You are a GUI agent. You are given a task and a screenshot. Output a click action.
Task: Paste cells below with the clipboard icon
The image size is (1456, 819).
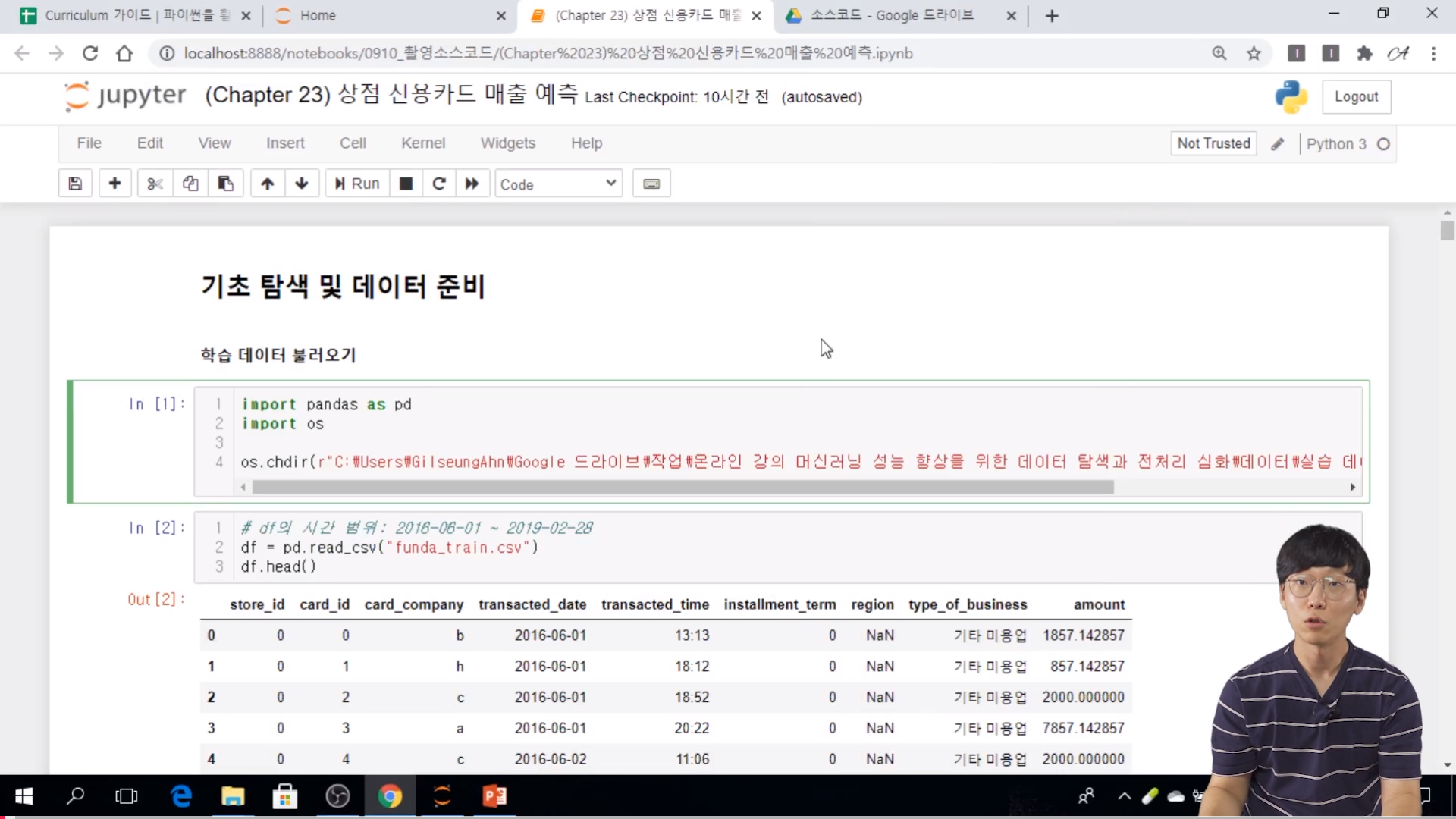click(225, 184)
